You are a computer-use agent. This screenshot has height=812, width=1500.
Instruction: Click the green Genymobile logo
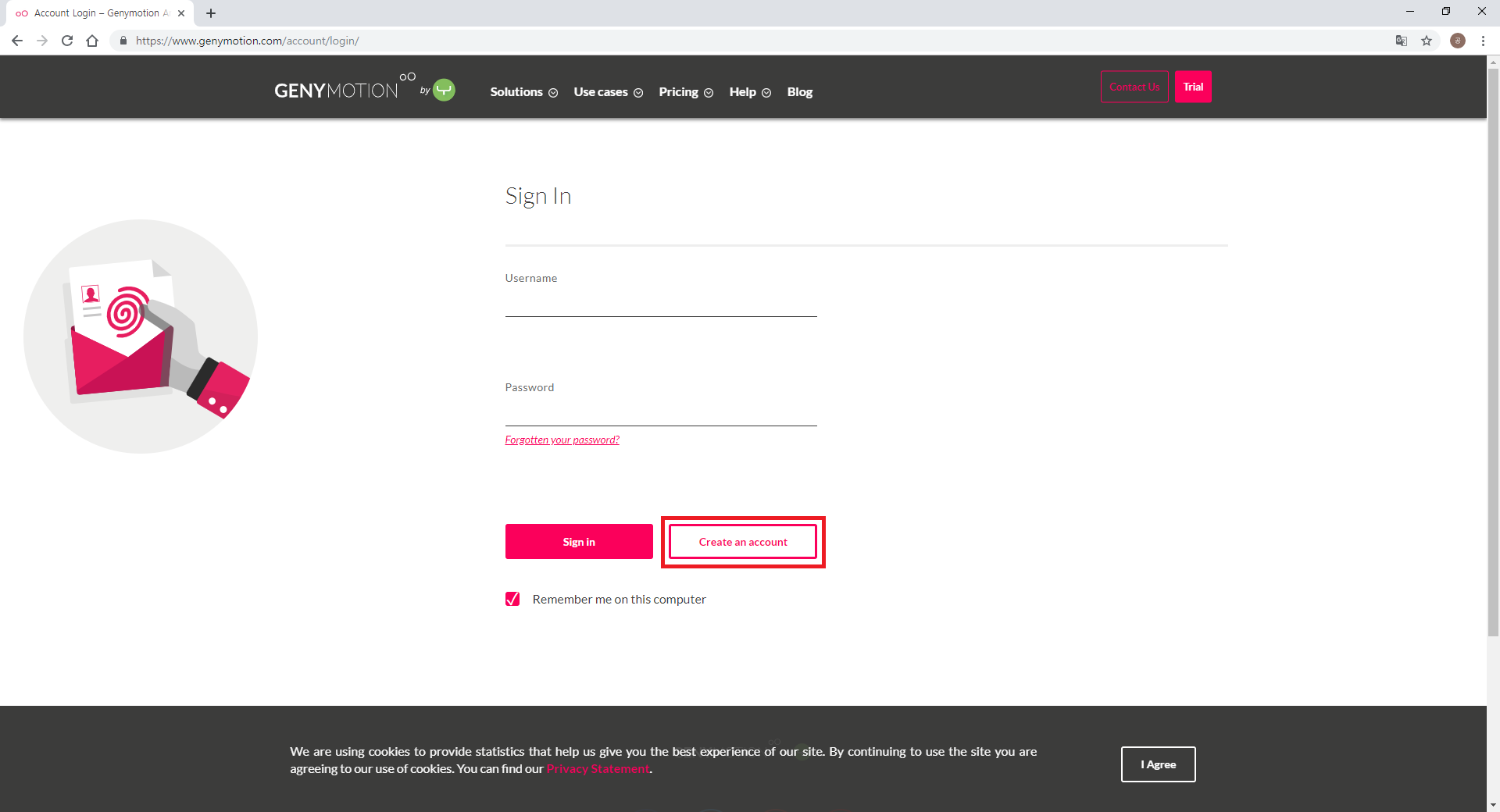444,90
